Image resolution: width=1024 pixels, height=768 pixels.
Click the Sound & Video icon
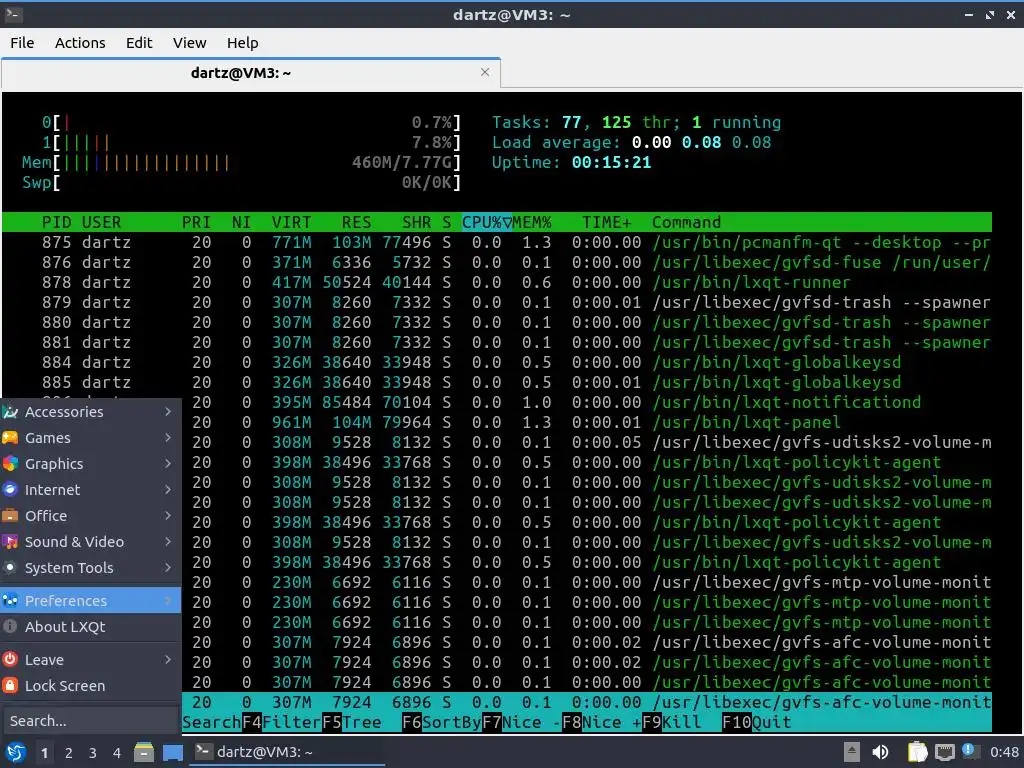point(10,542)
